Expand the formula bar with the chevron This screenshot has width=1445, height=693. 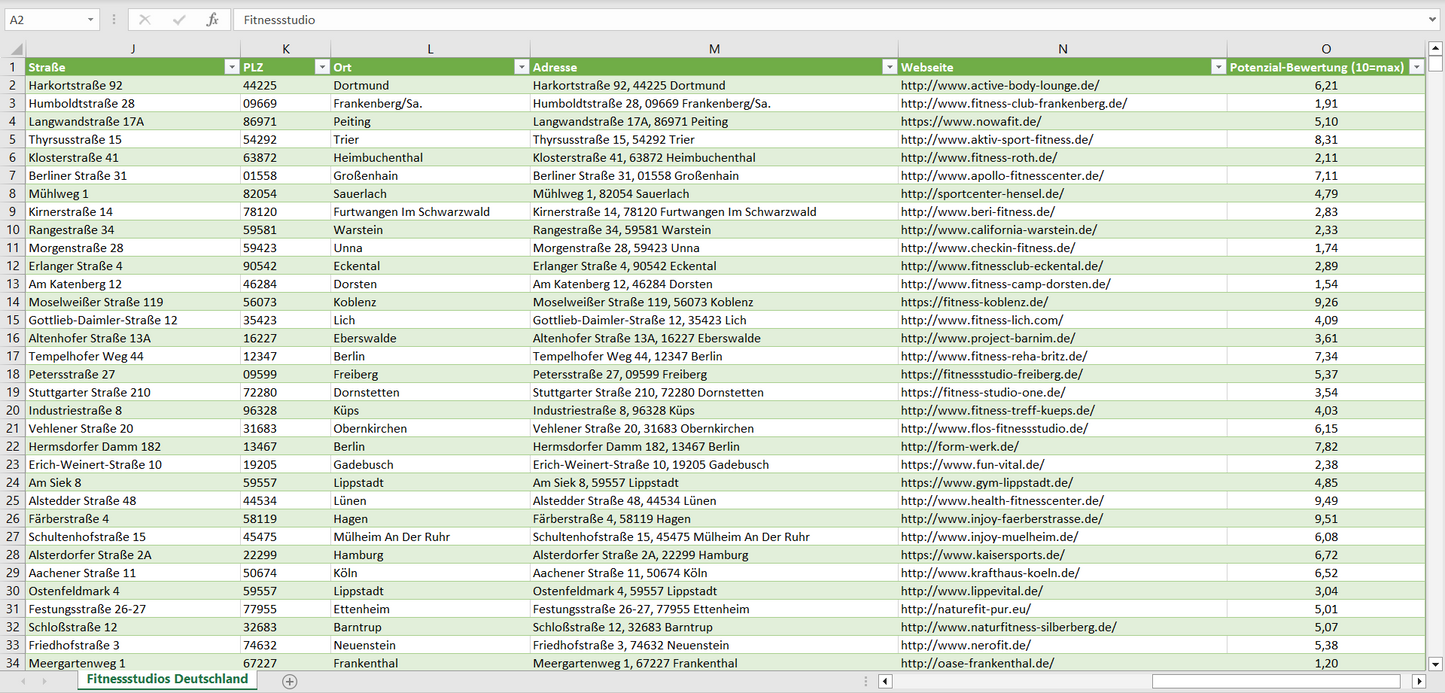1434,20
